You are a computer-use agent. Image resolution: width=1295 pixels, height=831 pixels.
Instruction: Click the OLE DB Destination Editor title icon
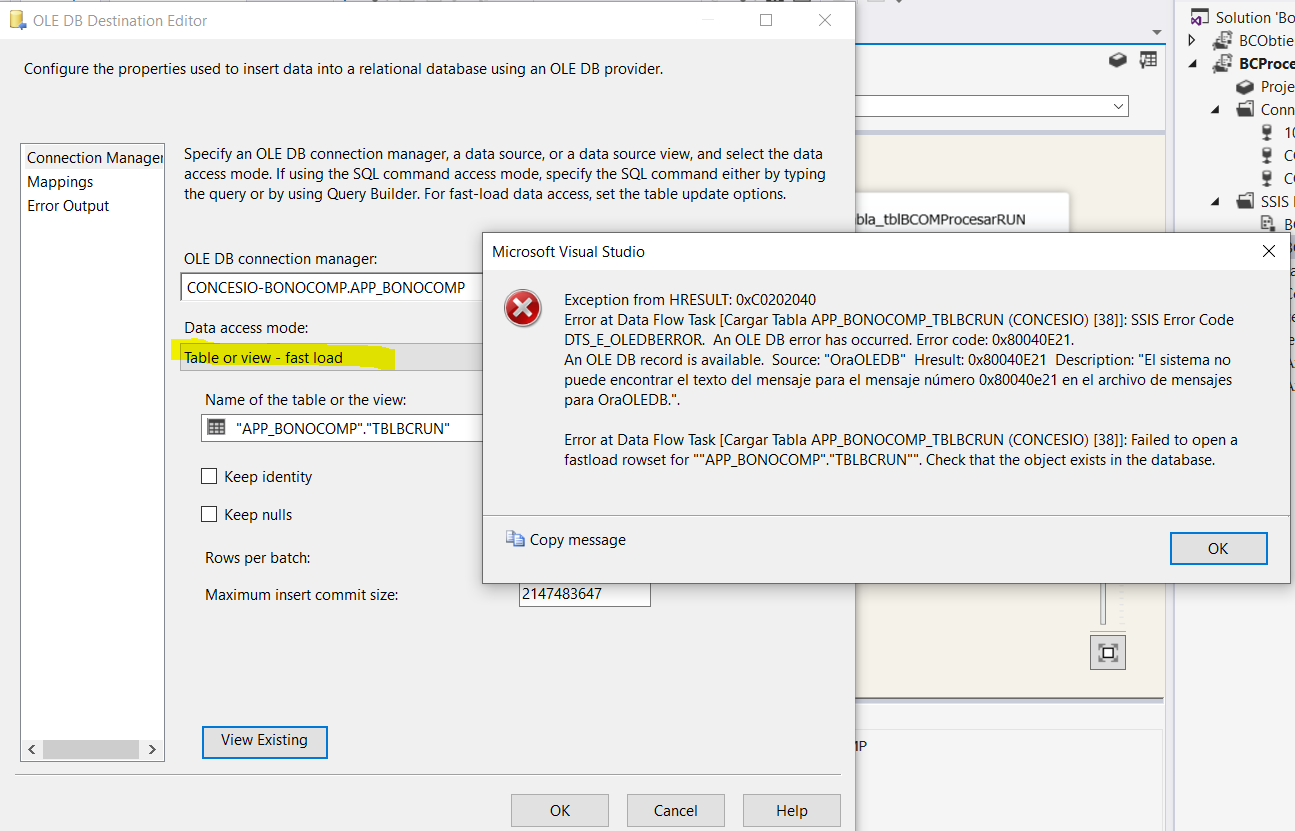(x=17, y=20)
